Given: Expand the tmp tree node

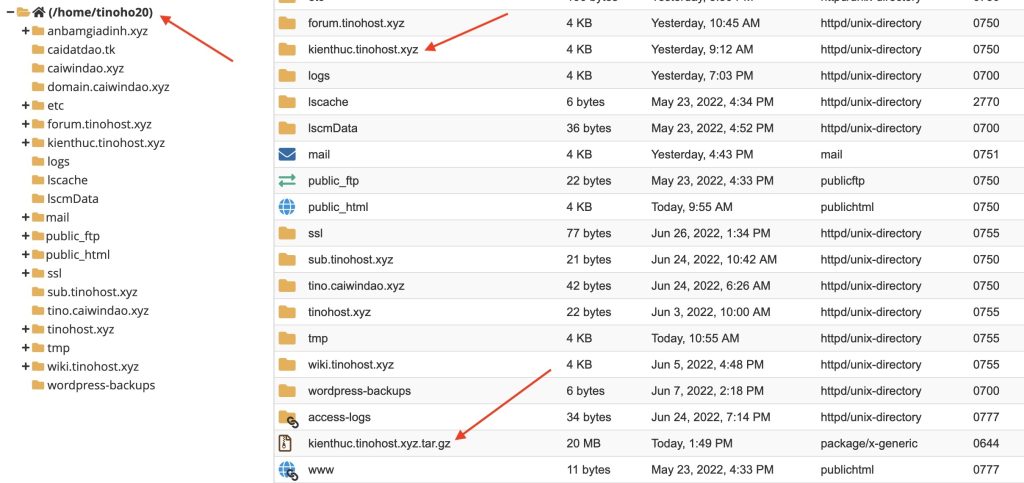Looking at the screenshot, I should point(25,348).
